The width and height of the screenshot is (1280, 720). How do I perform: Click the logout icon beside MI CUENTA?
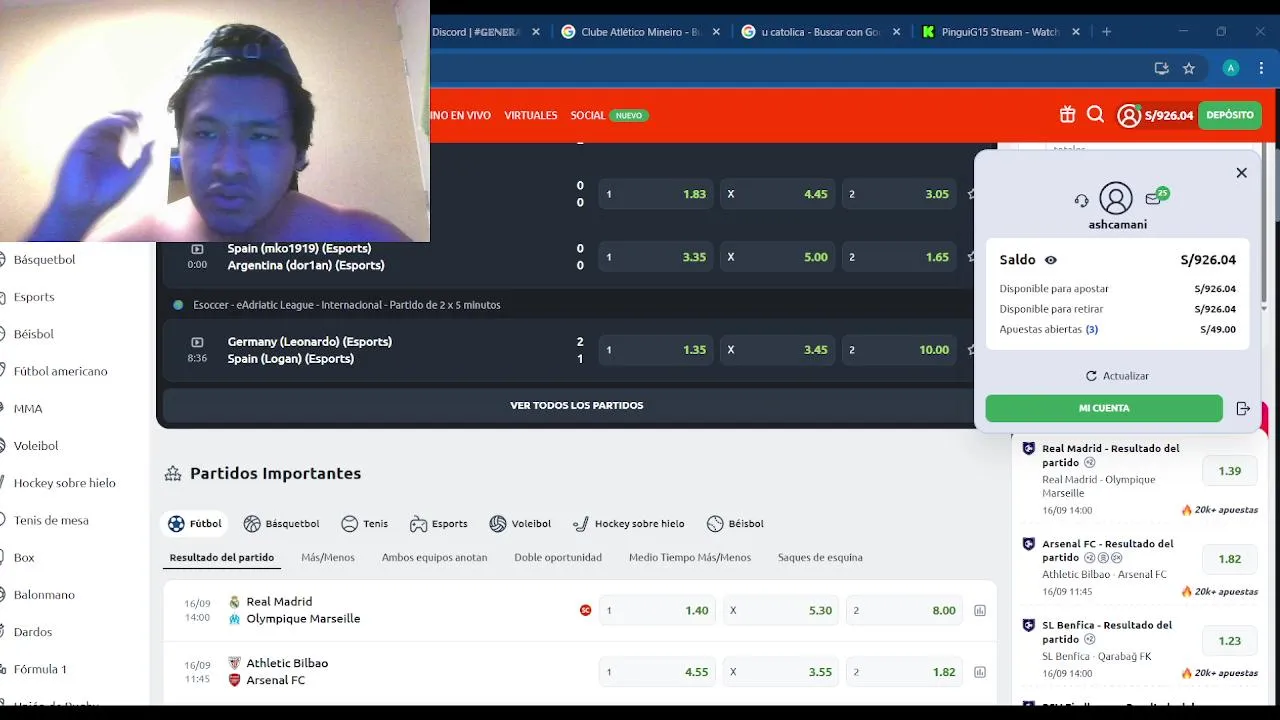click(1243, 408)
